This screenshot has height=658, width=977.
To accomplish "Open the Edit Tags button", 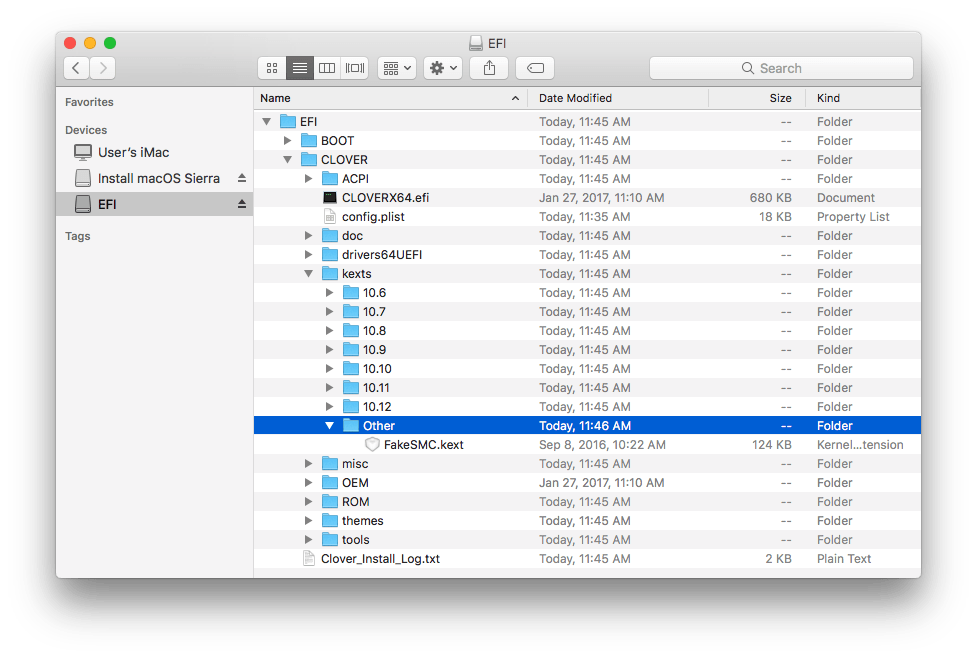I will pyautogui.click(x=535, y=68).
